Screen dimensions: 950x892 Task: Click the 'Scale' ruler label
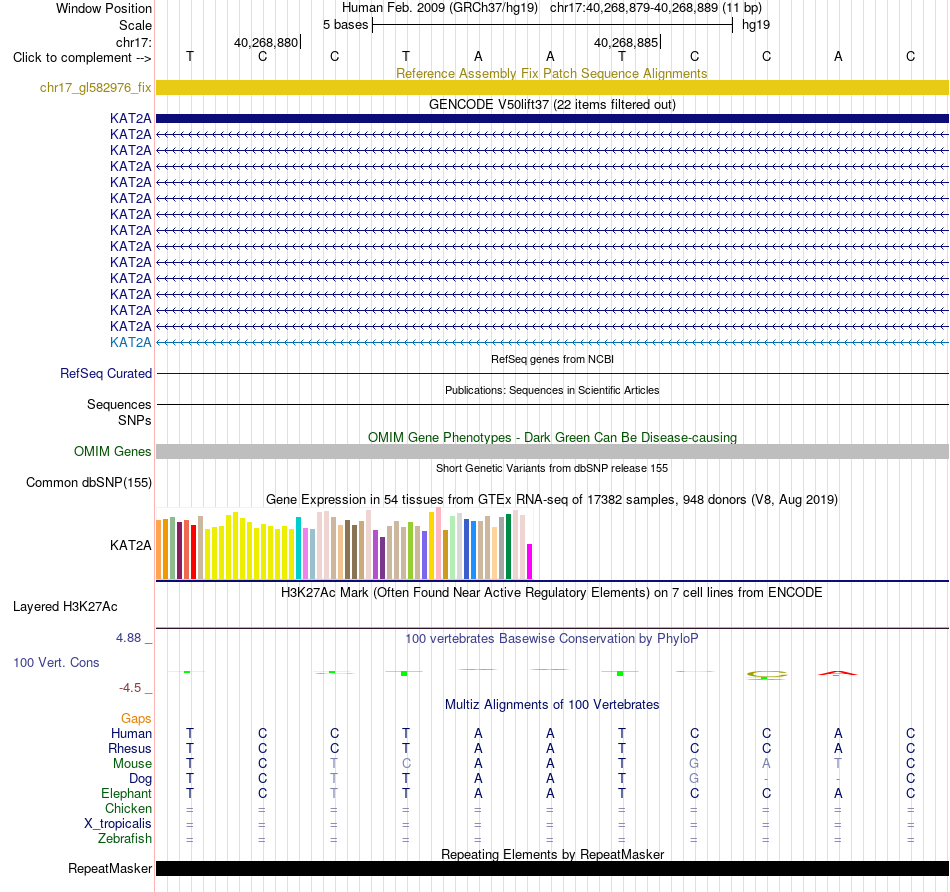[135, 25]
